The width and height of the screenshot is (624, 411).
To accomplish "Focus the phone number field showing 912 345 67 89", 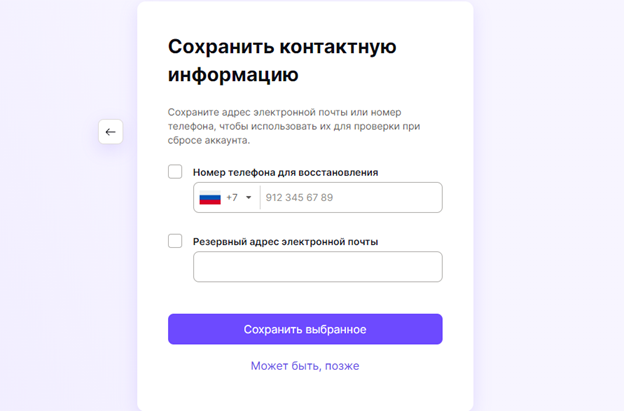I will point(350,198).
